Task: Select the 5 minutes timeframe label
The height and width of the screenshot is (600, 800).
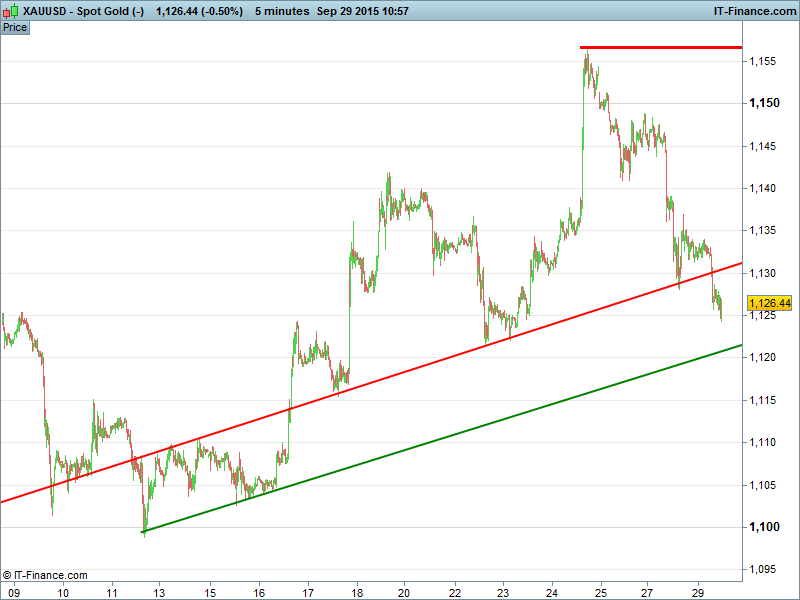Action: pos(280,11)
